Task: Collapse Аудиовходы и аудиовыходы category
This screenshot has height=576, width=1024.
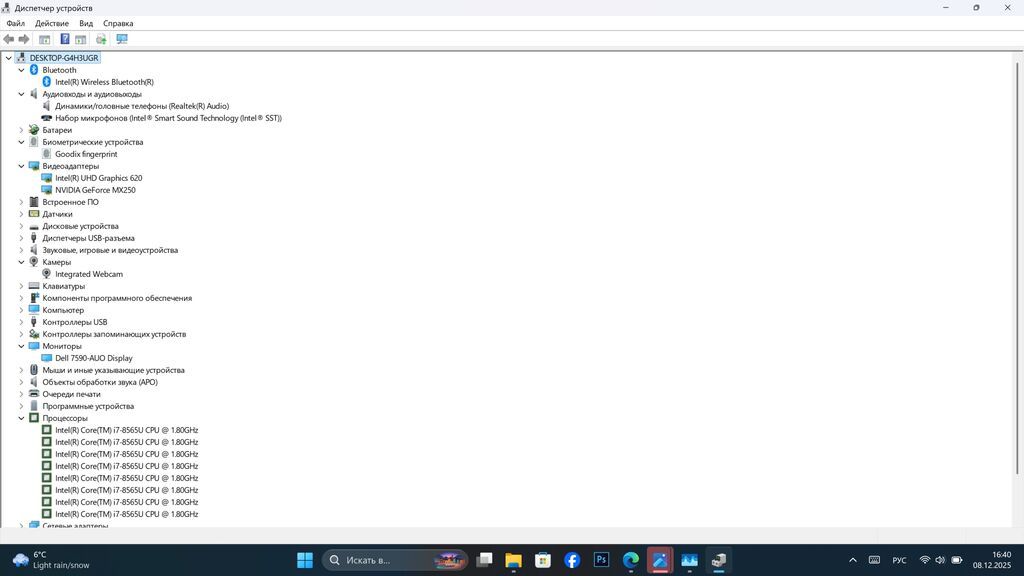Action: [21, 94]
